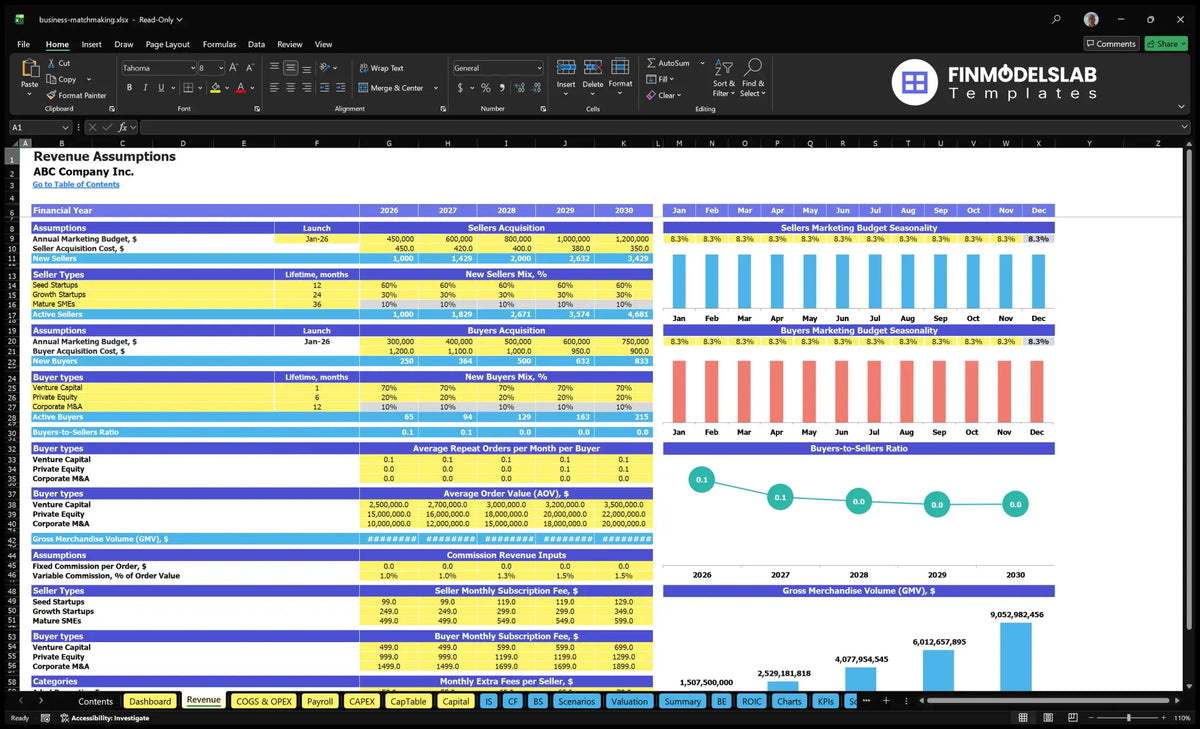Click the Decrease Decimal icon
Viewport: 1200px width, 729px height.
(x=536, y=87)
